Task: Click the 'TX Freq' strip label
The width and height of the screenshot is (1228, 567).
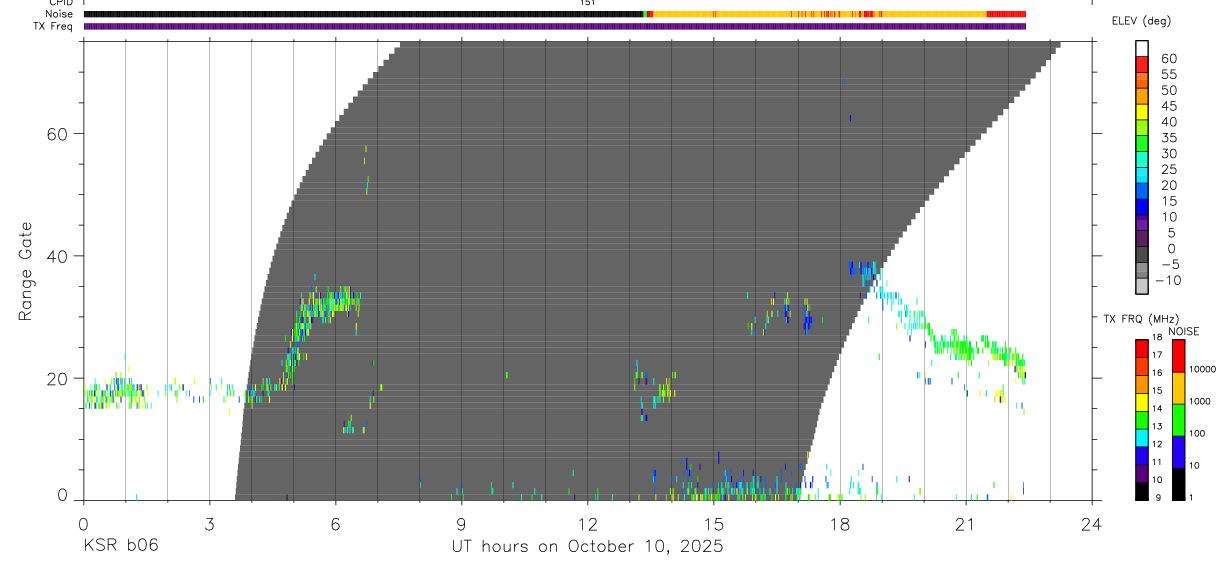Action: pos(54,26)
